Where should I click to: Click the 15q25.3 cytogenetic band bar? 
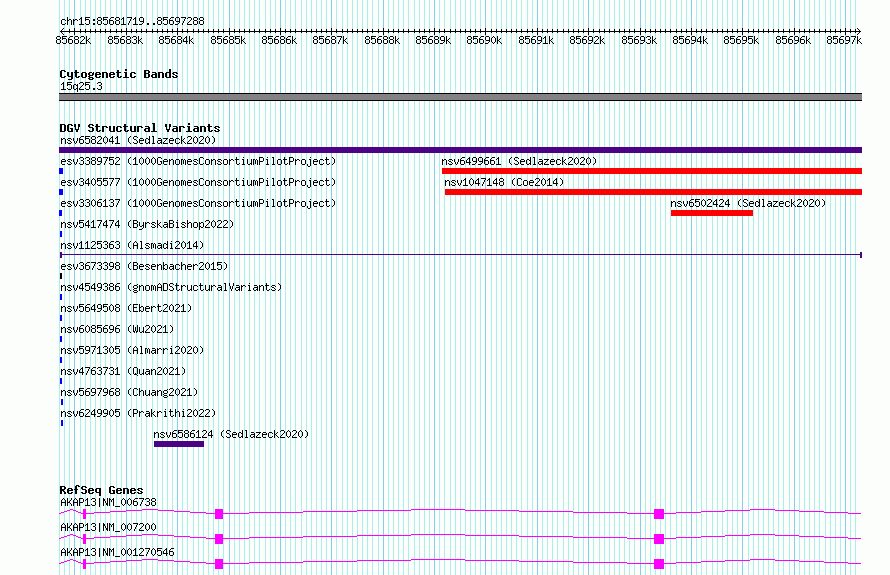coord(460,97)
